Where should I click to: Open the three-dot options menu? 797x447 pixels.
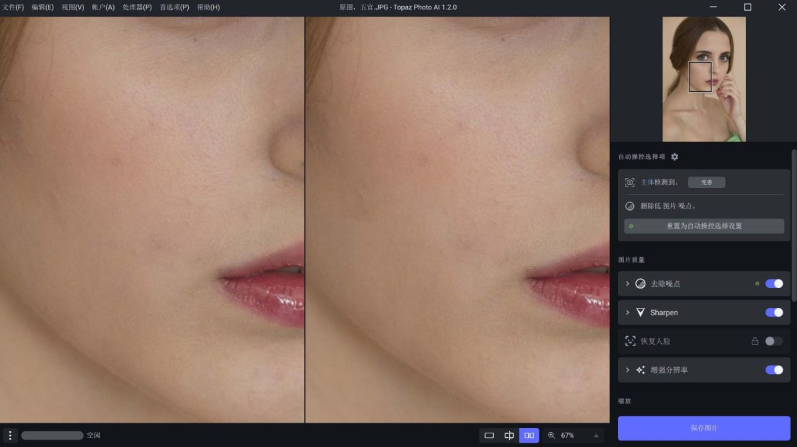[10, 435]
